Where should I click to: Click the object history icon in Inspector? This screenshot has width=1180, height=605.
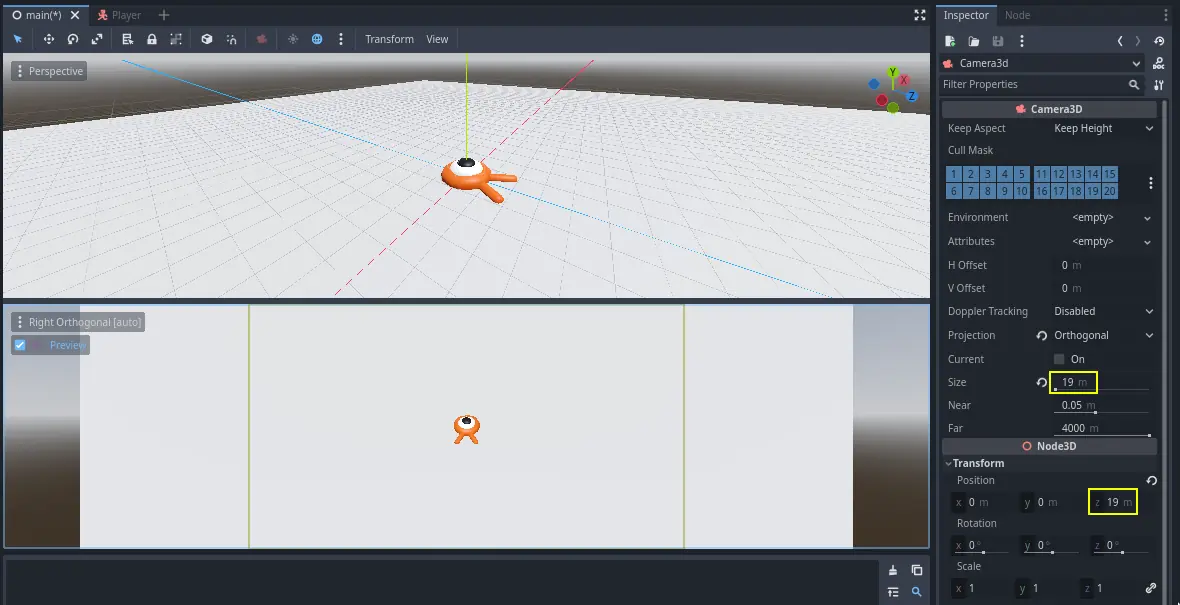pos(1159,41)
